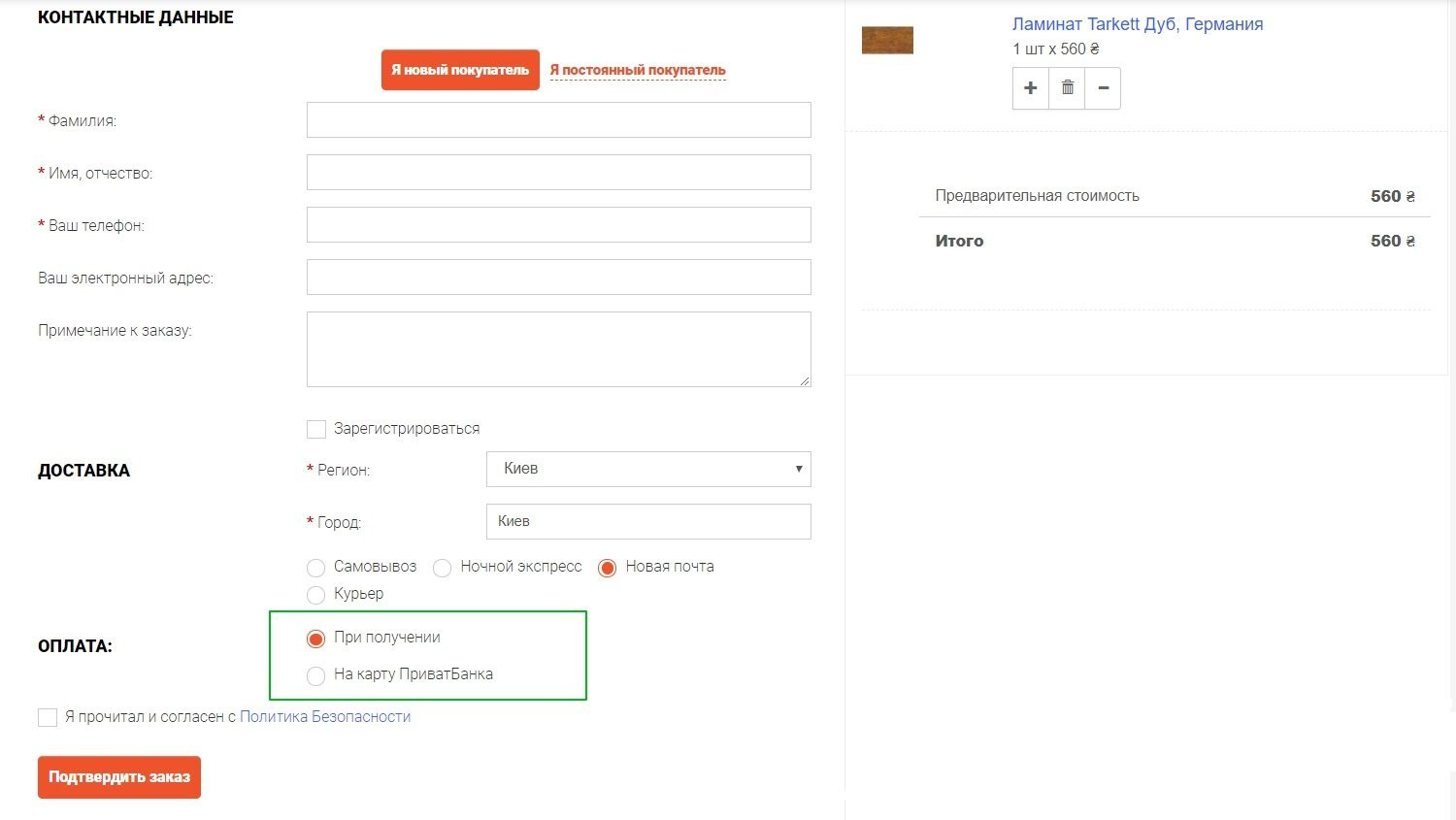This screenshot has height=820, width=1456.
Task: Check the Зарегистрироваться checkbox
Action: click(316, 429)
